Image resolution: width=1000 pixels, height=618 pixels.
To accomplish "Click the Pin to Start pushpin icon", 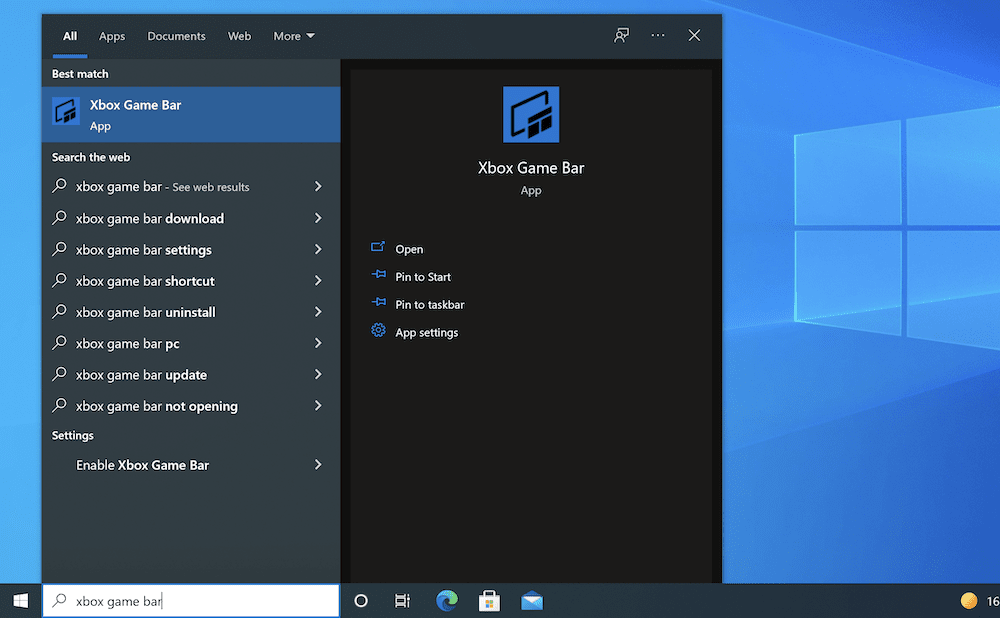I will (x=378, y=277).
